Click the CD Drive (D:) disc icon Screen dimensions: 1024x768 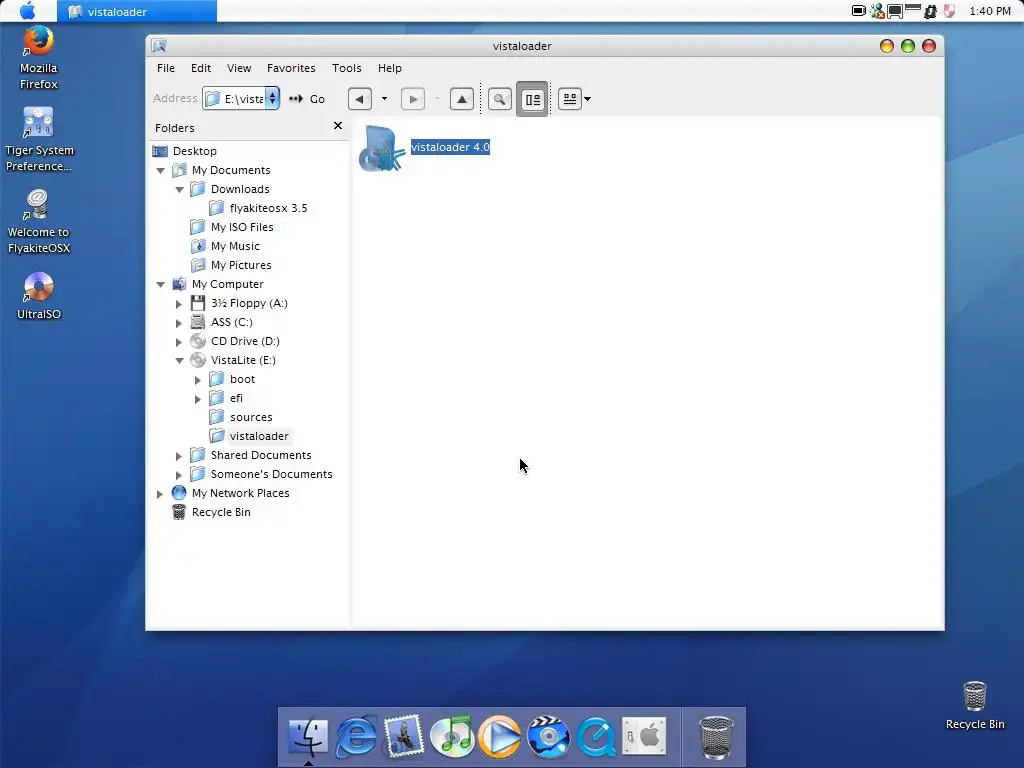point(198,341)
